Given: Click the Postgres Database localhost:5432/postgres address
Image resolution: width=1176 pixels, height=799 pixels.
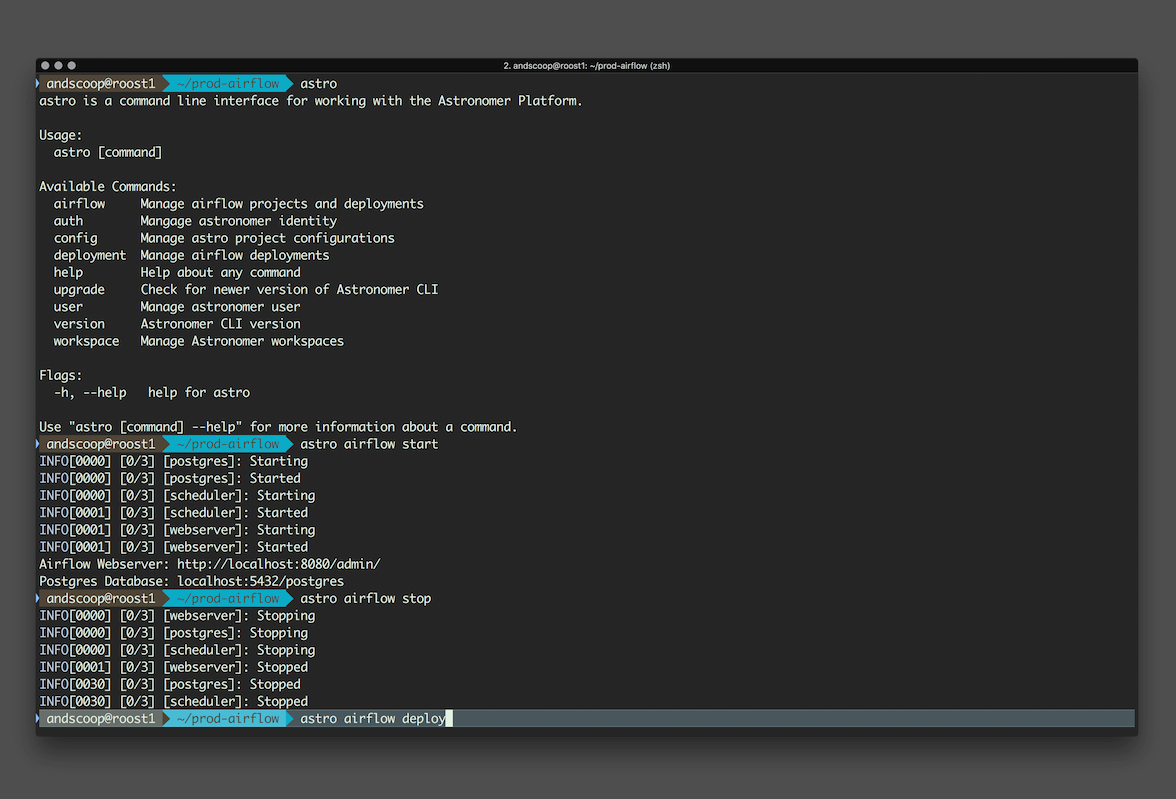Looking at the screenshot, I should pos(260,581).
